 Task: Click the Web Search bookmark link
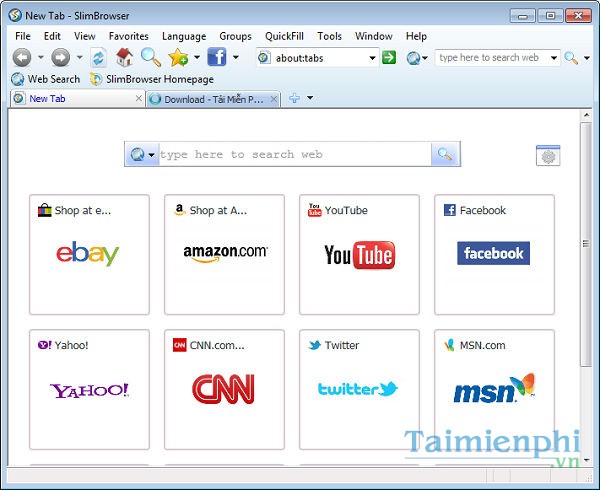tap(53, 79)
